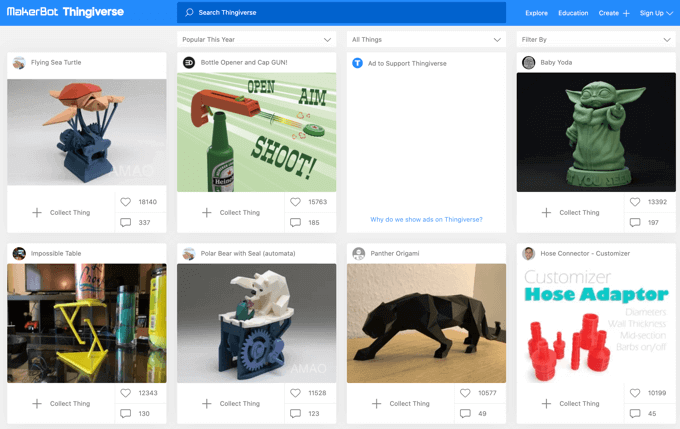Open comments on Hose Connector

tap(635, 413)
